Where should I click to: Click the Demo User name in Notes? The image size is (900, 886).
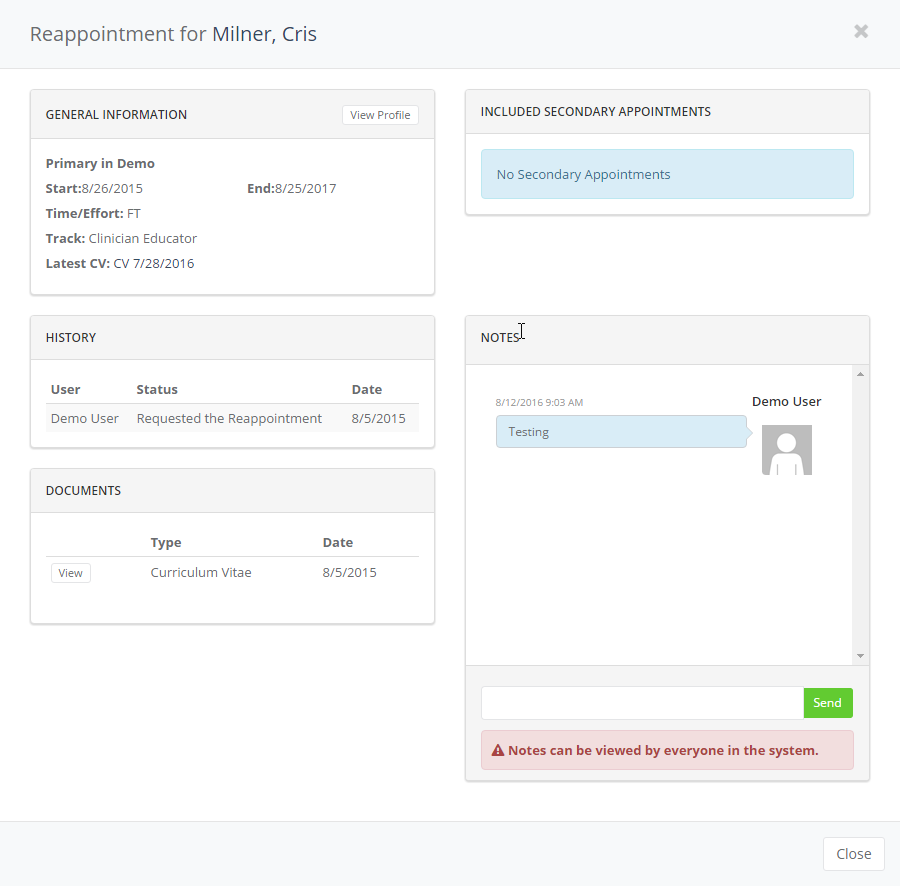click(786, 401)
